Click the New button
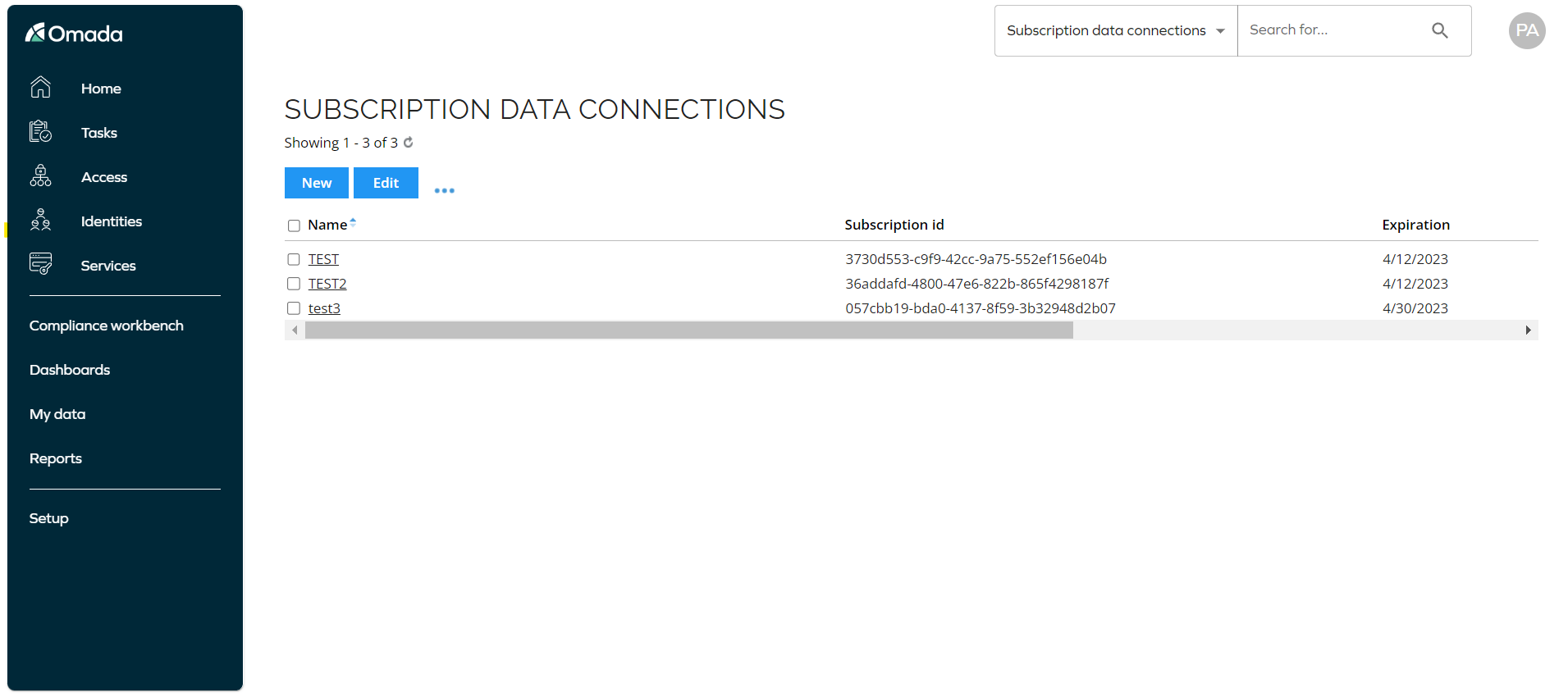Image resolution: width=1568 pixels, height=697 pixels. coord(317,183)
